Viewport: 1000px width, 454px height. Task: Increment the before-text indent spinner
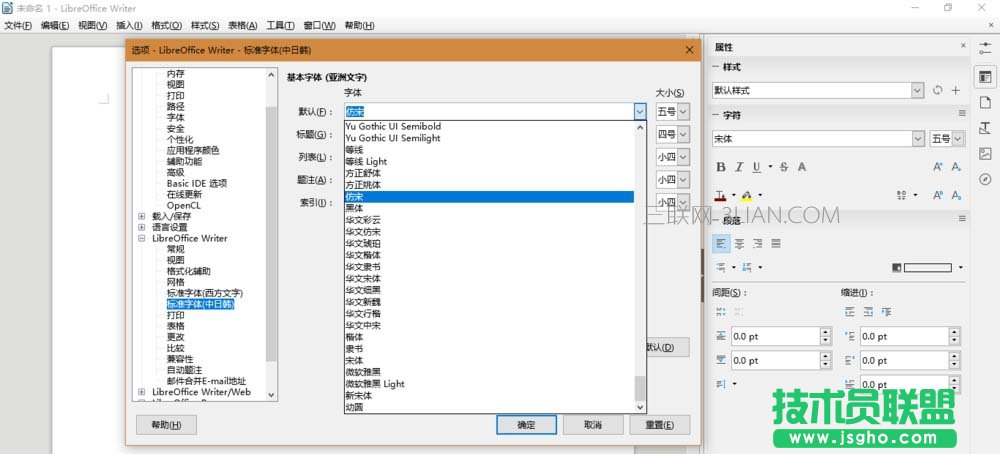(954, 332)
